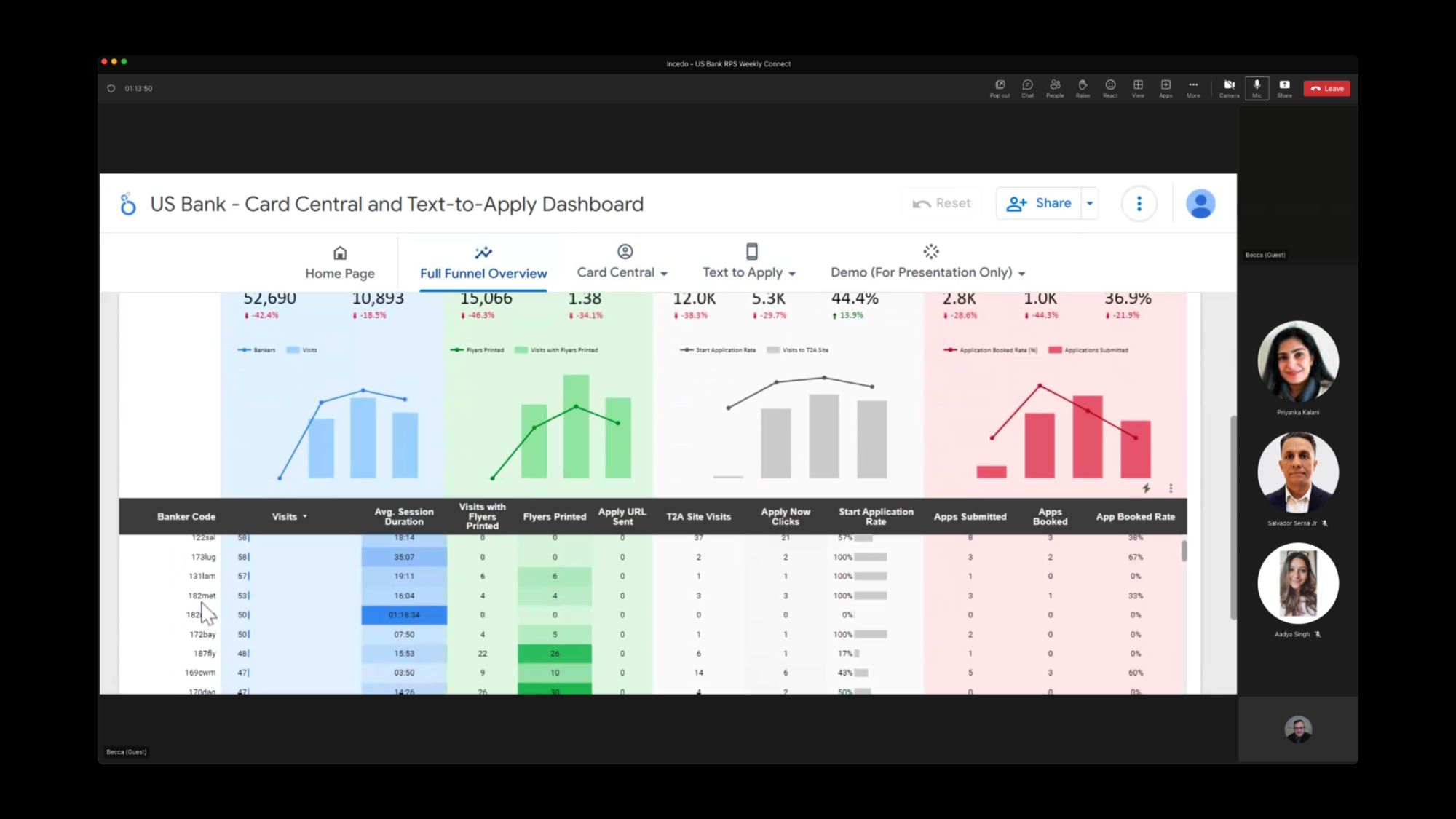Open the React emoji icon
1456x819 pixels.
(1110, 87)
